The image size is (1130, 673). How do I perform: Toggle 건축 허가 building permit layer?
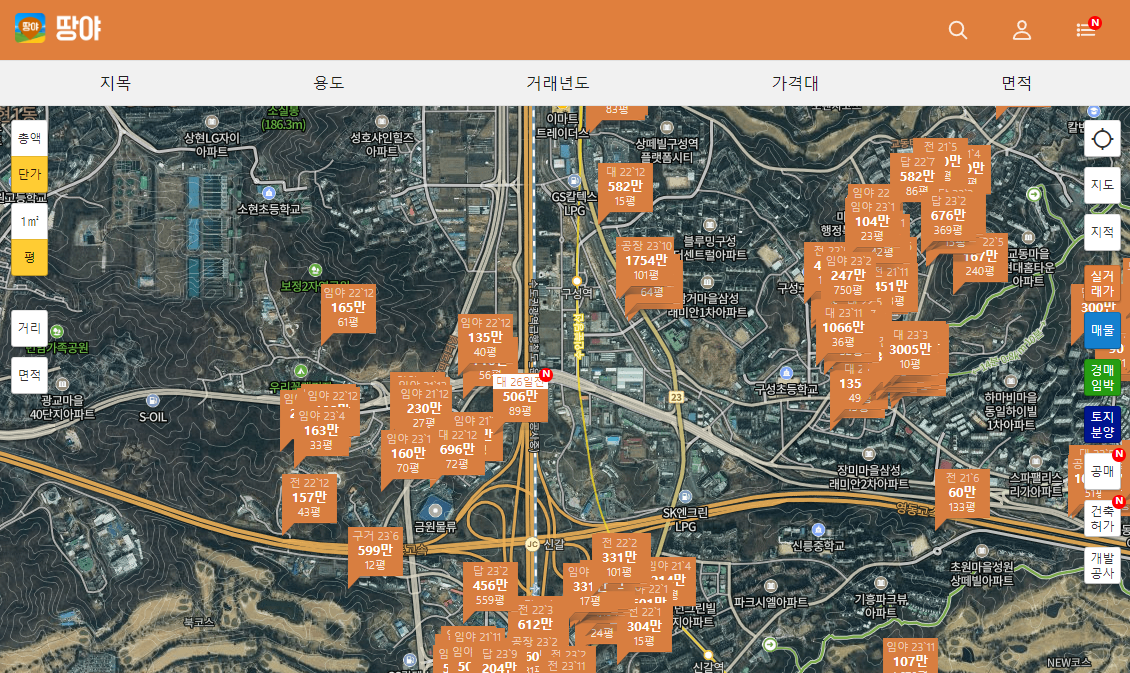(x=1102, y=518)
